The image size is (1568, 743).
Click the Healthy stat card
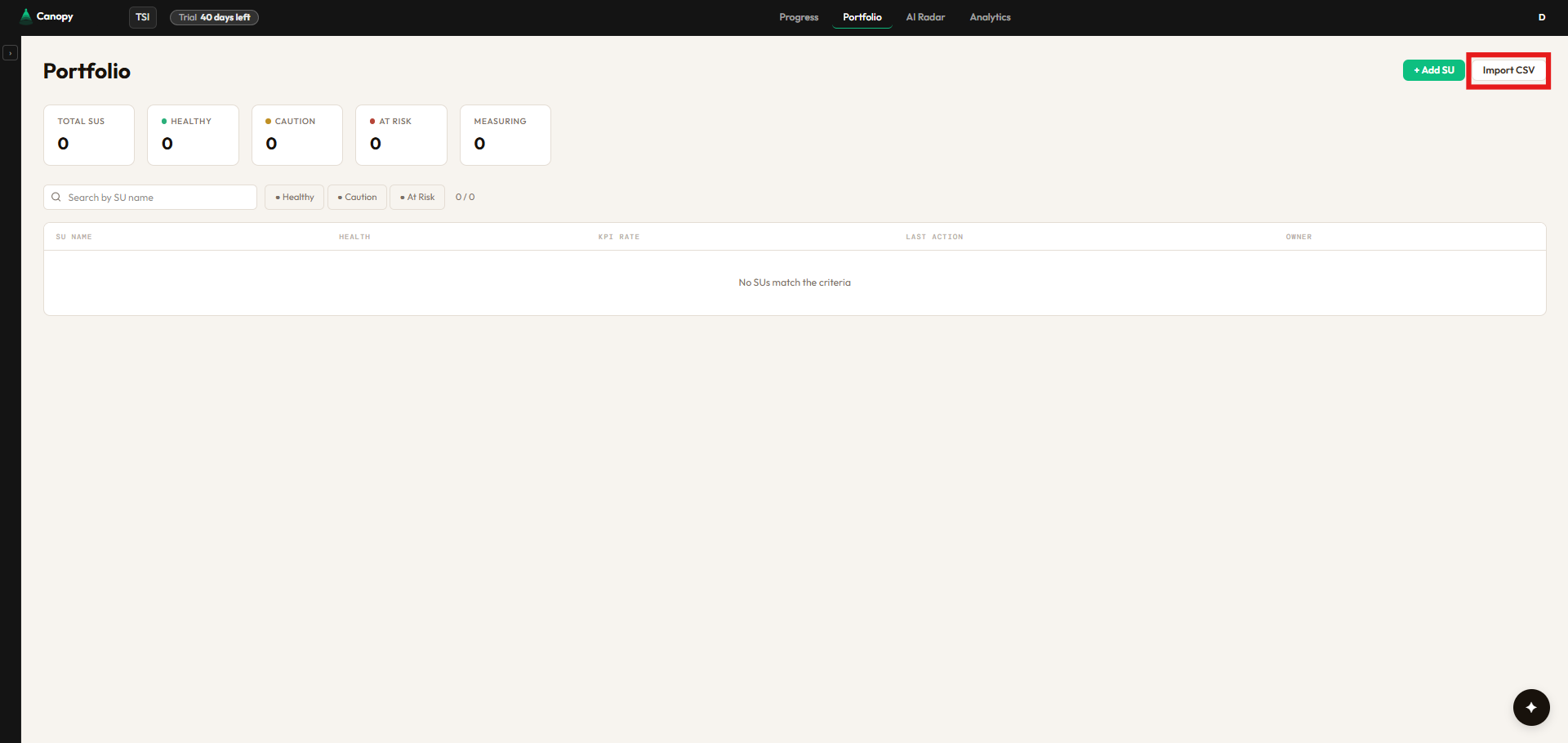193,135
